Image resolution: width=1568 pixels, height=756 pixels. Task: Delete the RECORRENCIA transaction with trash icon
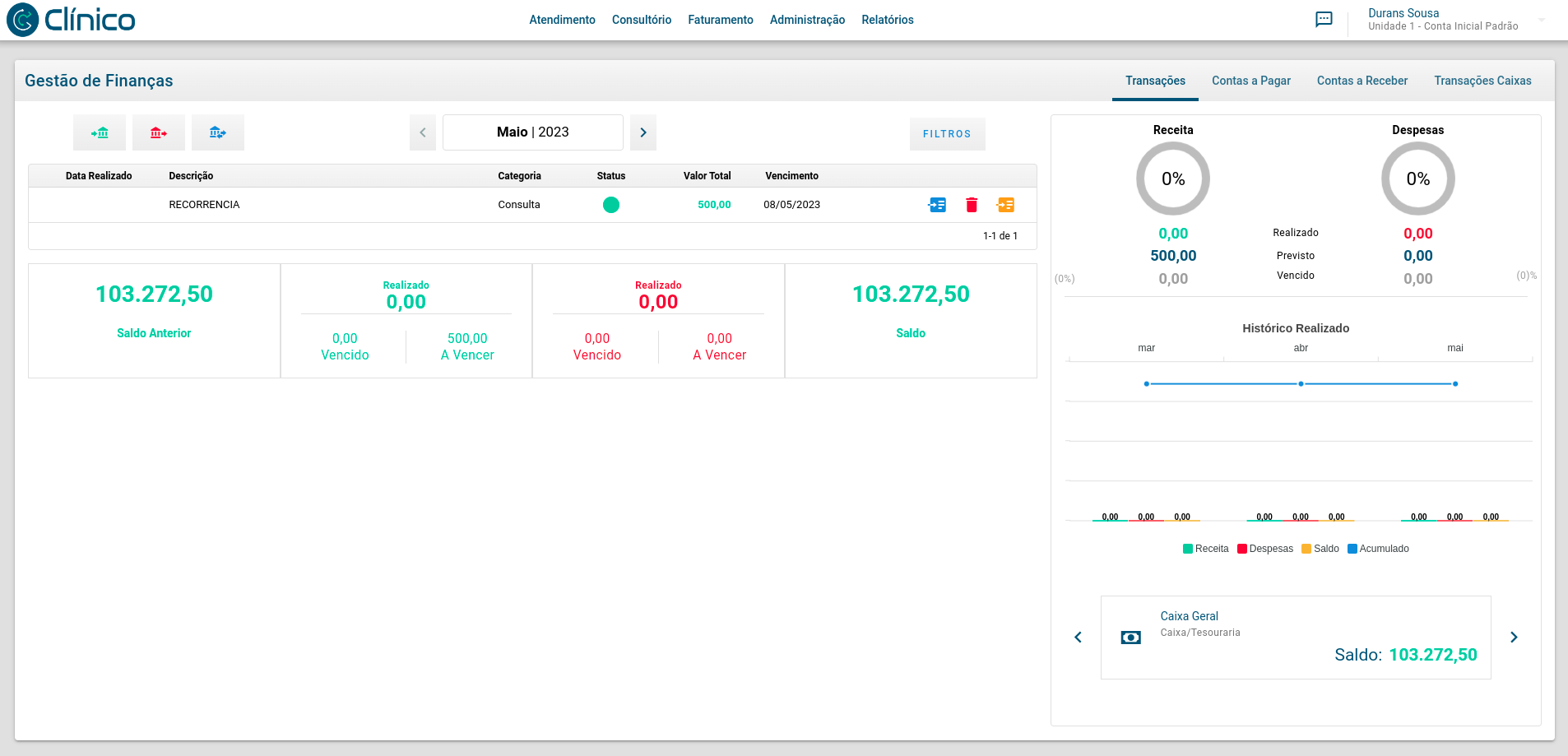pos(972,205)
